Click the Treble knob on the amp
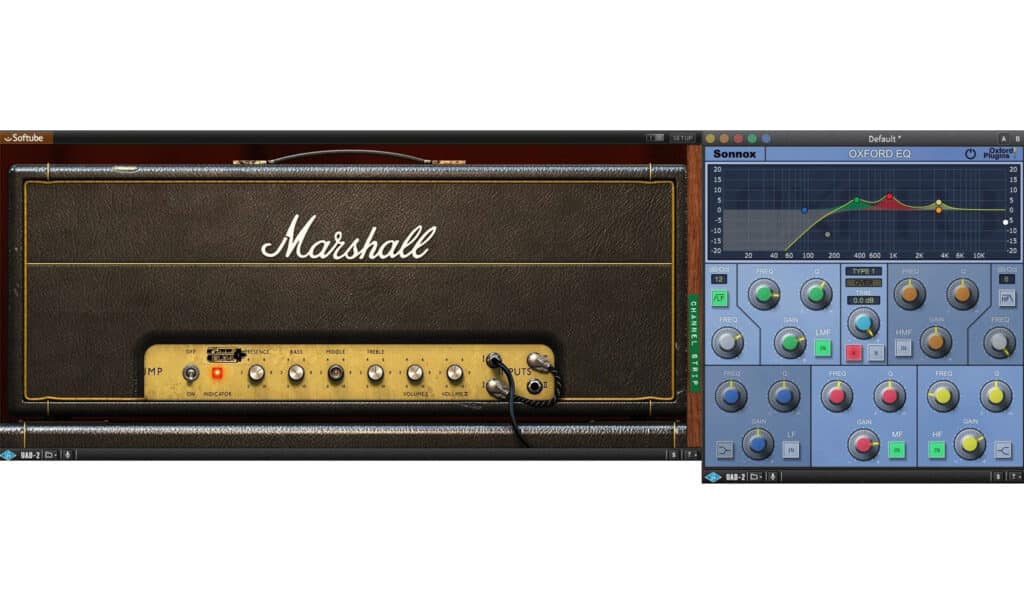 point(376,373)
